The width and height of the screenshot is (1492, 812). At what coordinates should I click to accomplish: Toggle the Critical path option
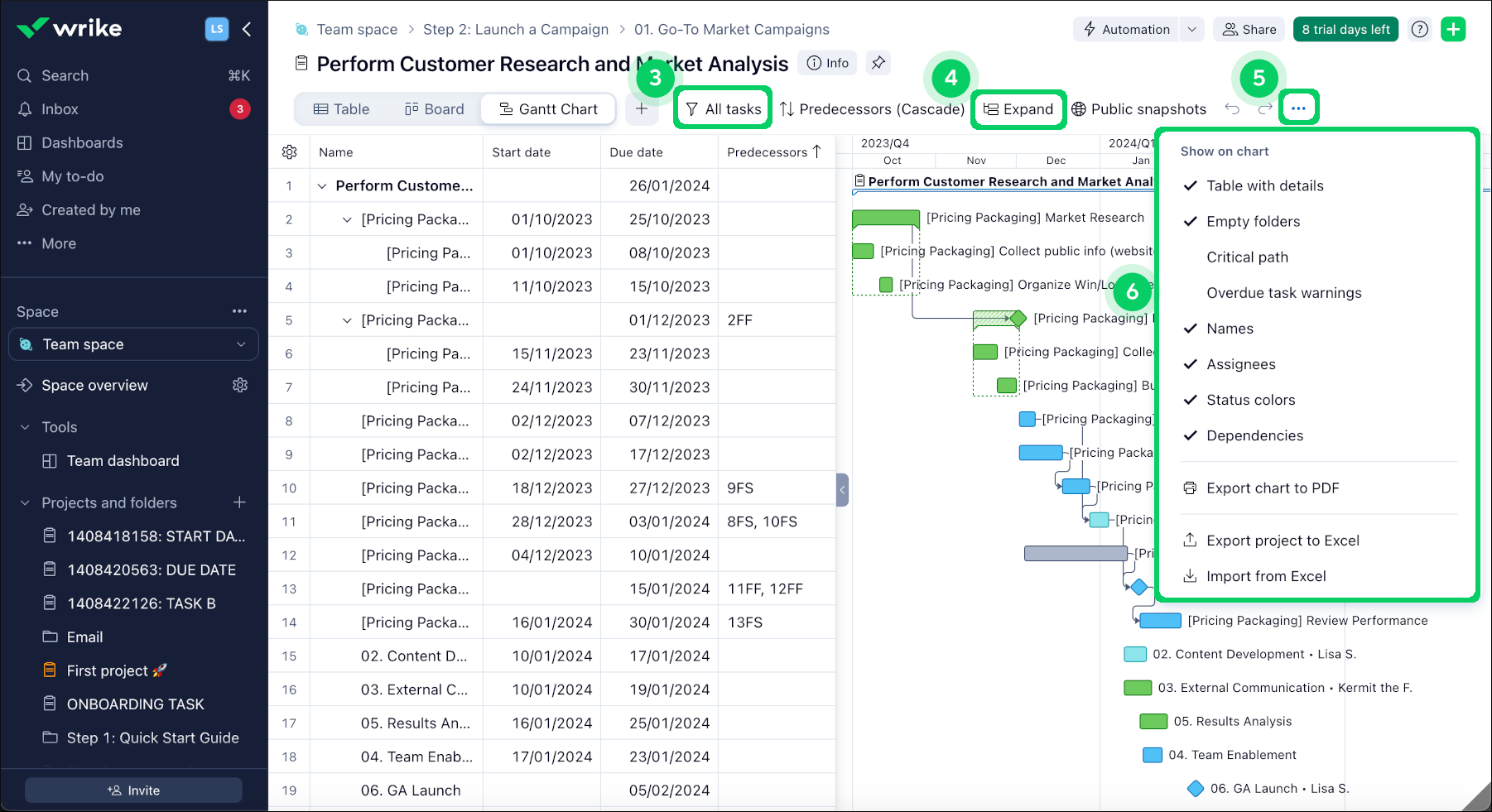click(x=1247, y=257)
